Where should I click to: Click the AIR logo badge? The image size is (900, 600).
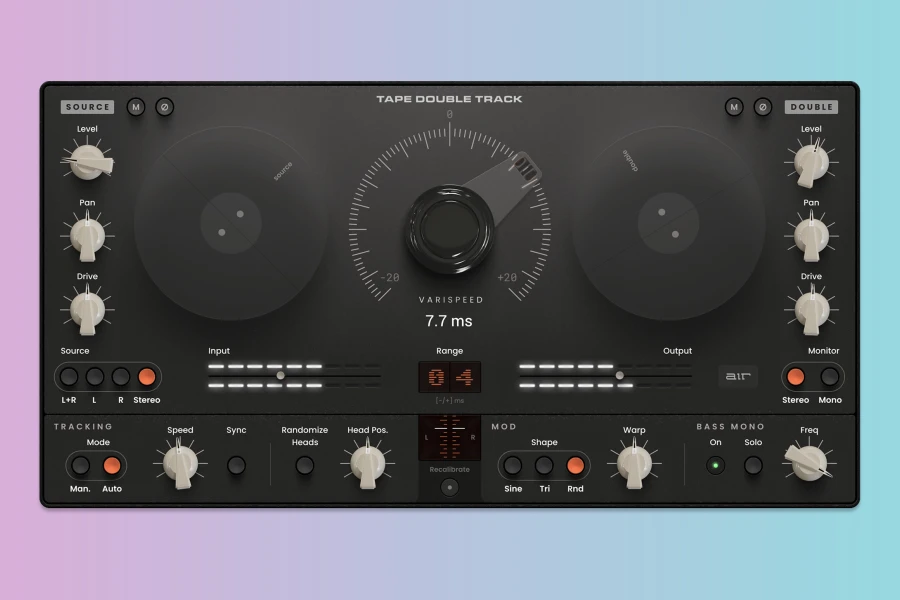pos(738,376)
